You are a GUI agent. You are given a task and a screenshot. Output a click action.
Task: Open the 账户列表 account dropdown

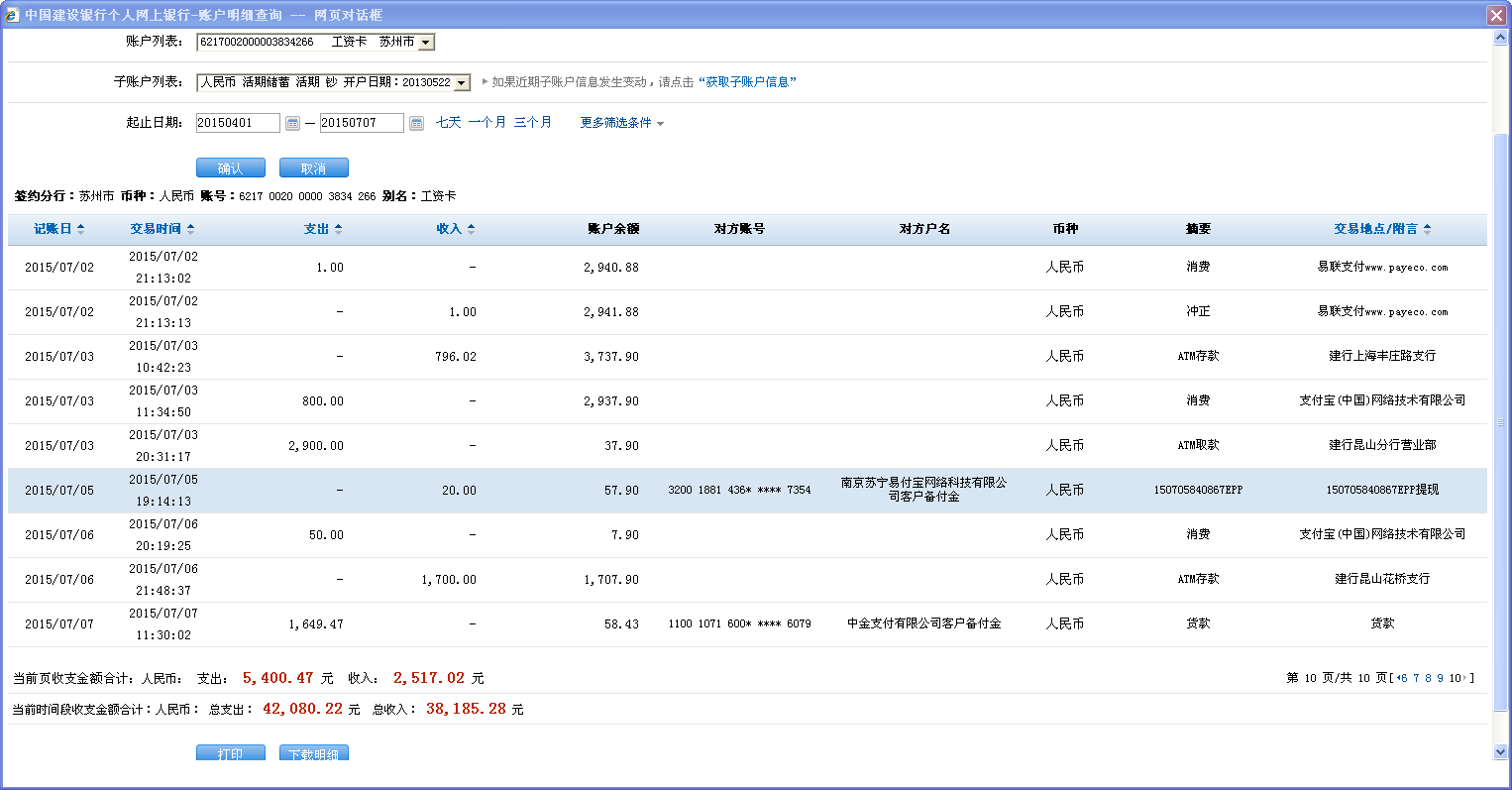426,42
